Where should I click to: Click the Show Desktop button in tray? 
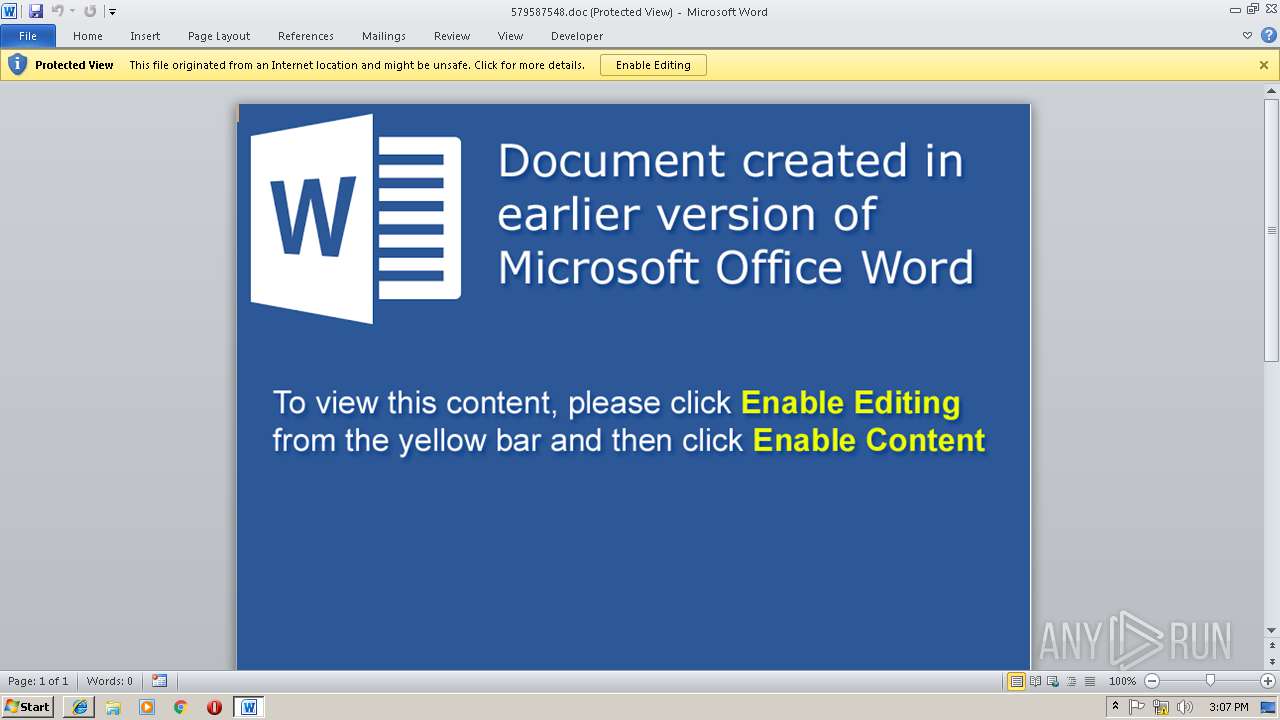[1269, 707]
